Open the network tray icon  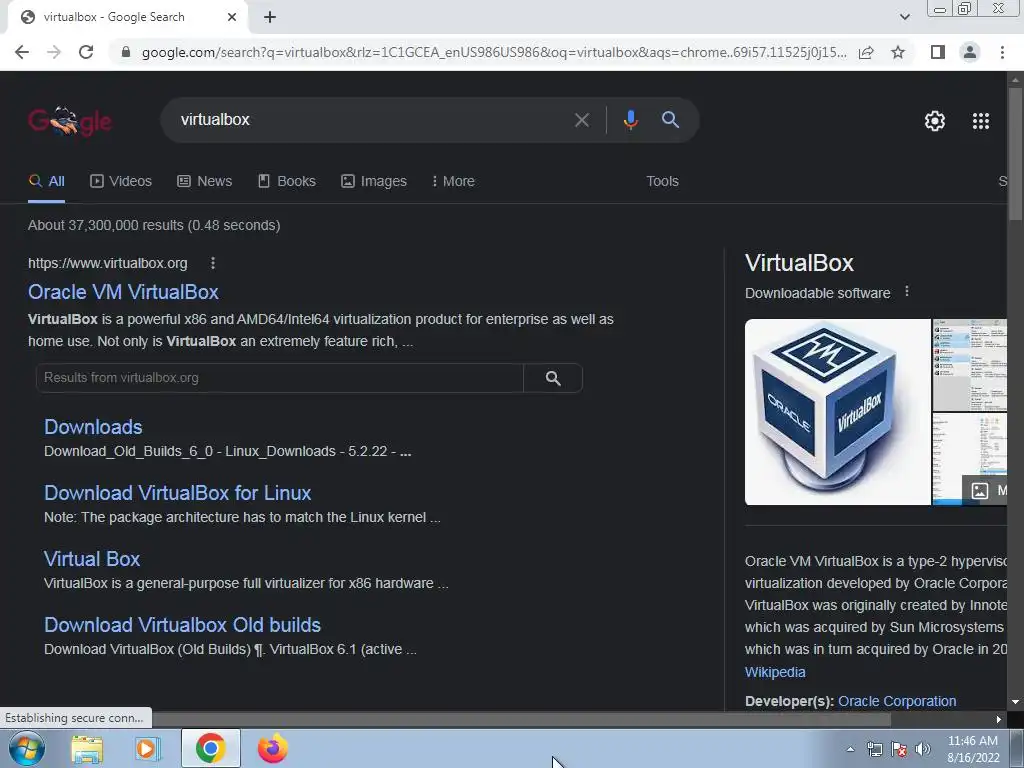click(x=874, y=749)
